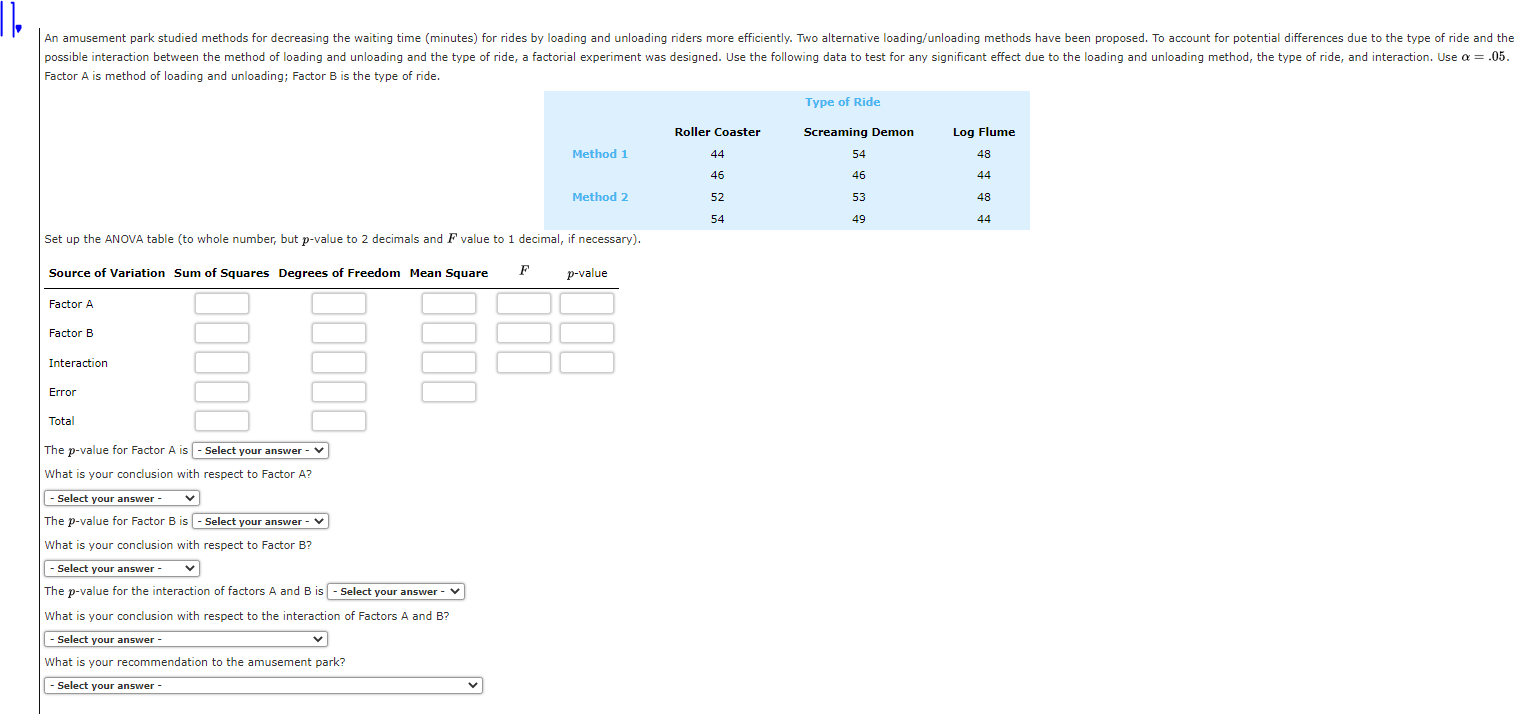This screenshot has width=1520, height=714.
Task: Click the Factor A p-value field
Action: click(586, 303)
